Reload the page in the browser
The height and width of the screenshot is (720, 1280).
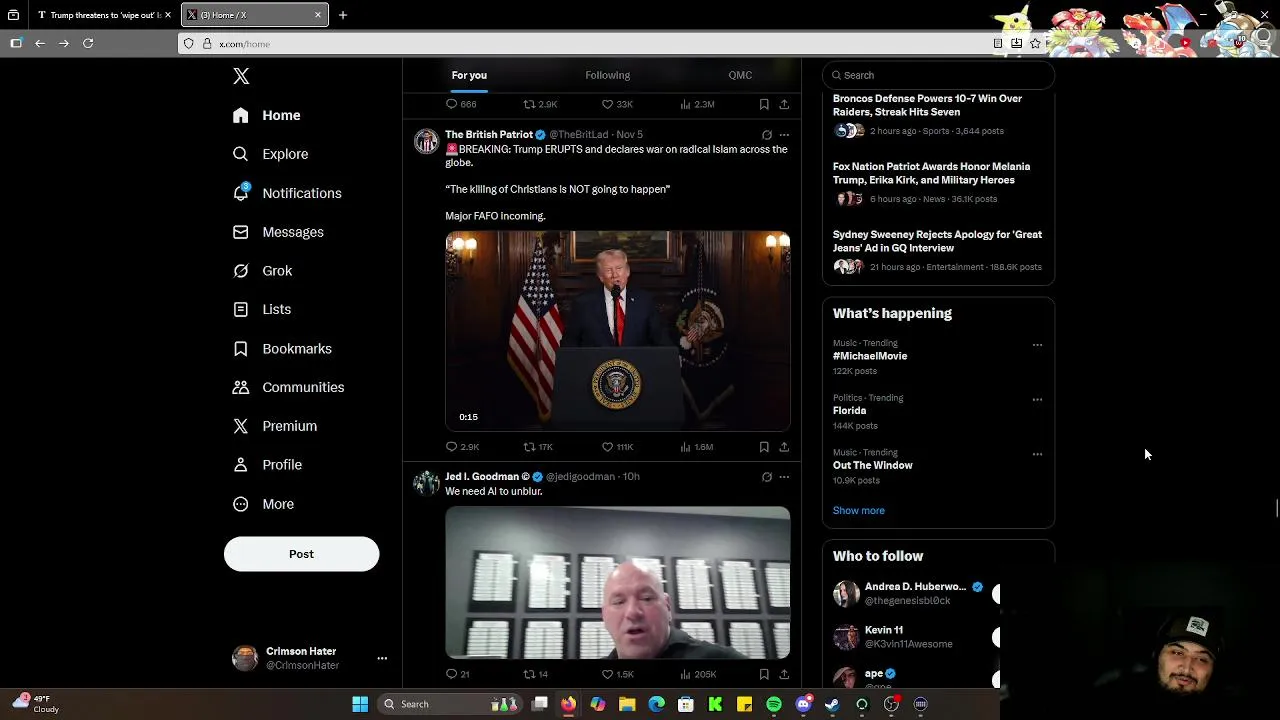[x=88, y=43]
